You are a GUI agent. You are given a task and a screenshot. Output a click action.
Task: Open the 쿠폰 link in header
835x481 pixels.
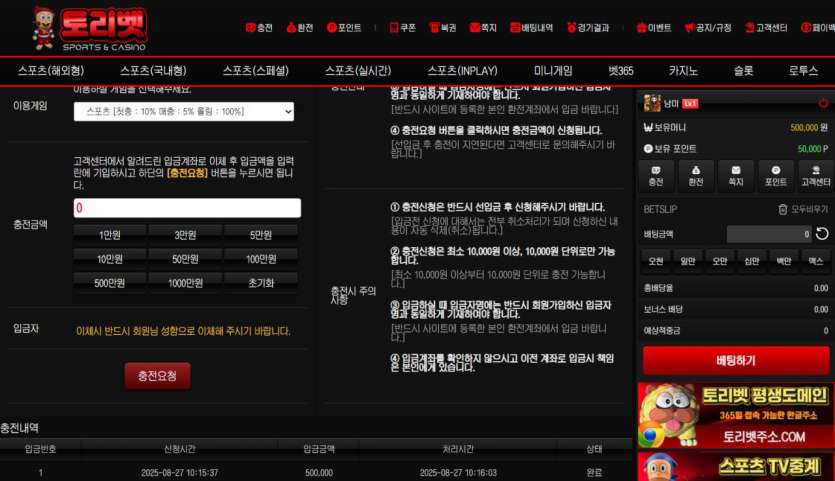tap(403, 28)
